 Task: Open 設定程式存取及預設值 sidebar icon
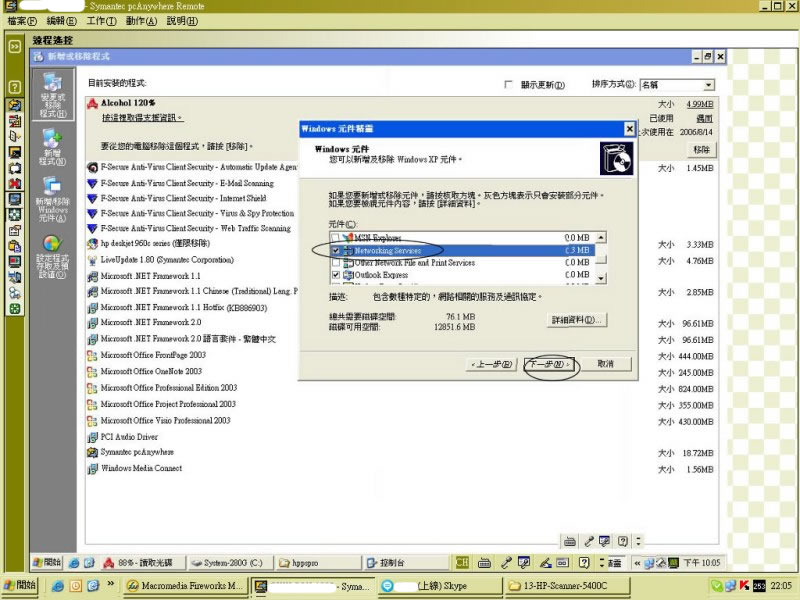tap(53, 256)
